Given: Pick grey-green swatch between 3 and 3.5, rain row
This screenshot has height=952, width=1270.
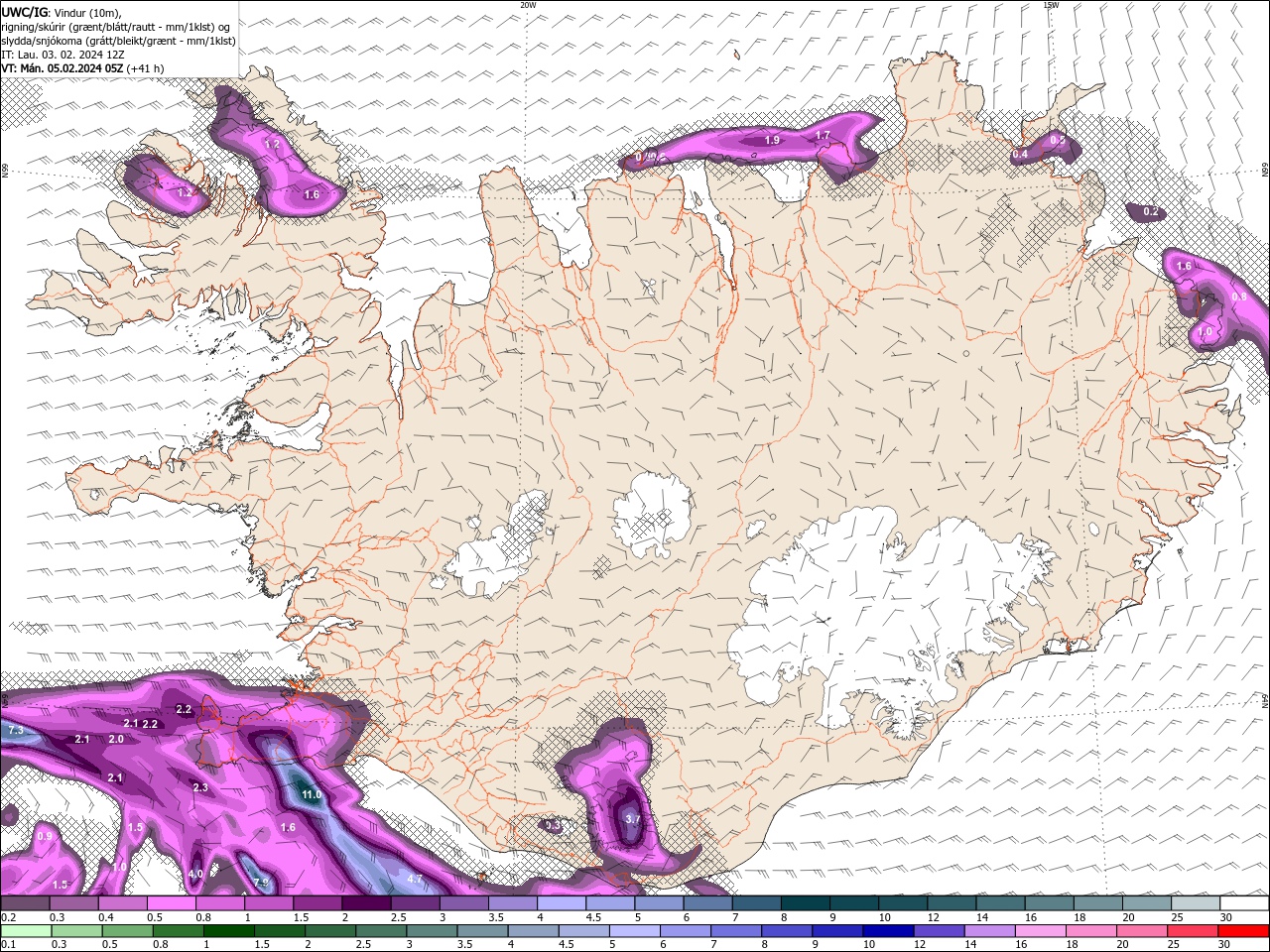Looking at the screenshot, I should pos(433,931).
